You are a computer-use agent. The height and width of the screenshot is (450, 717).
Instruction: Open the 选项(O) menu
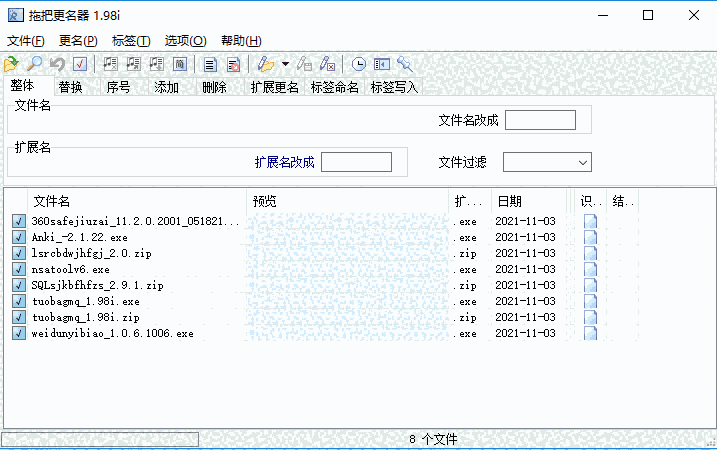(x=185, y=41)
